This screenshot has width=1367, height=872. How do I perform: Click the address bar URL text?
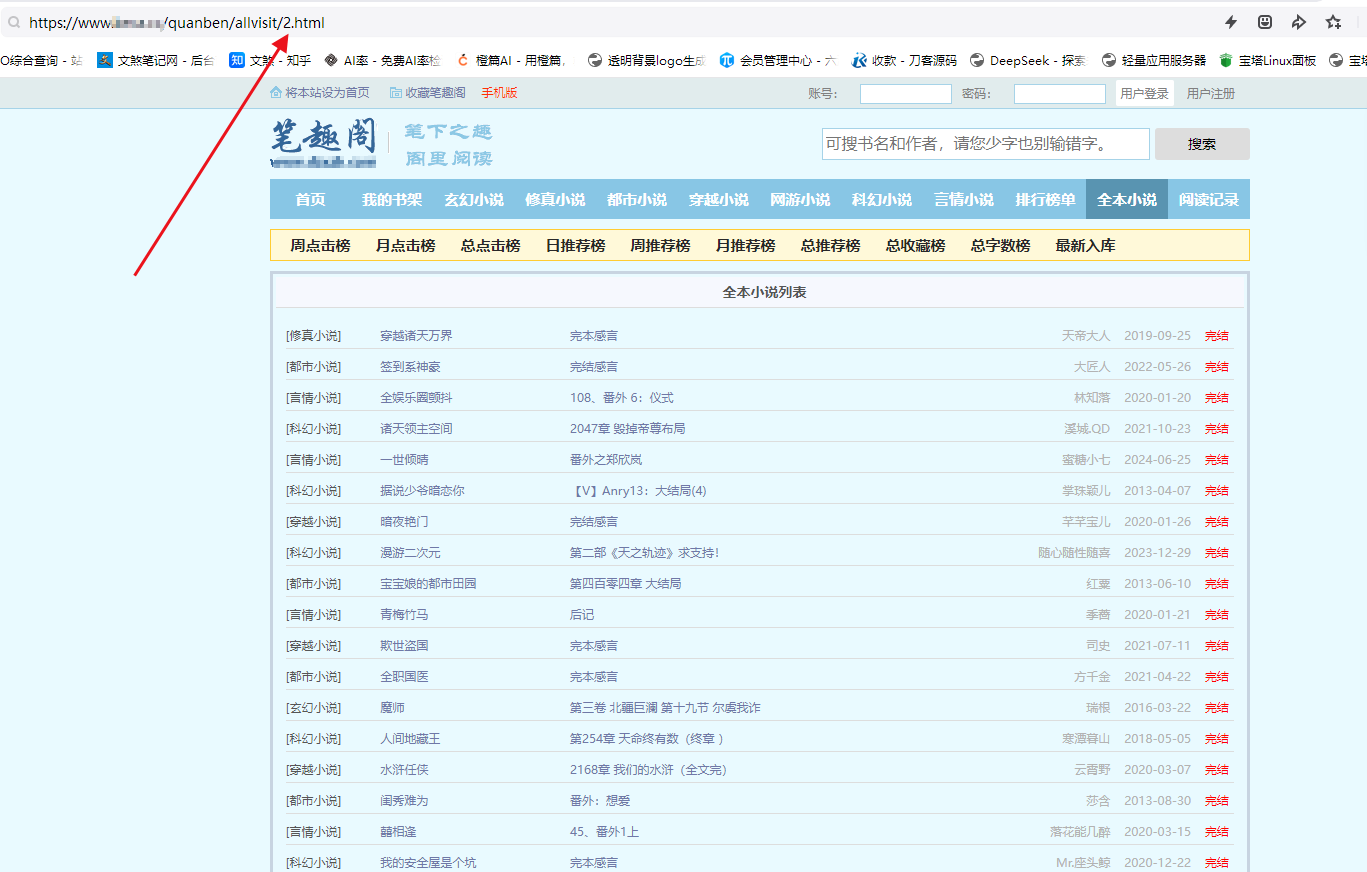coord(177,22)
